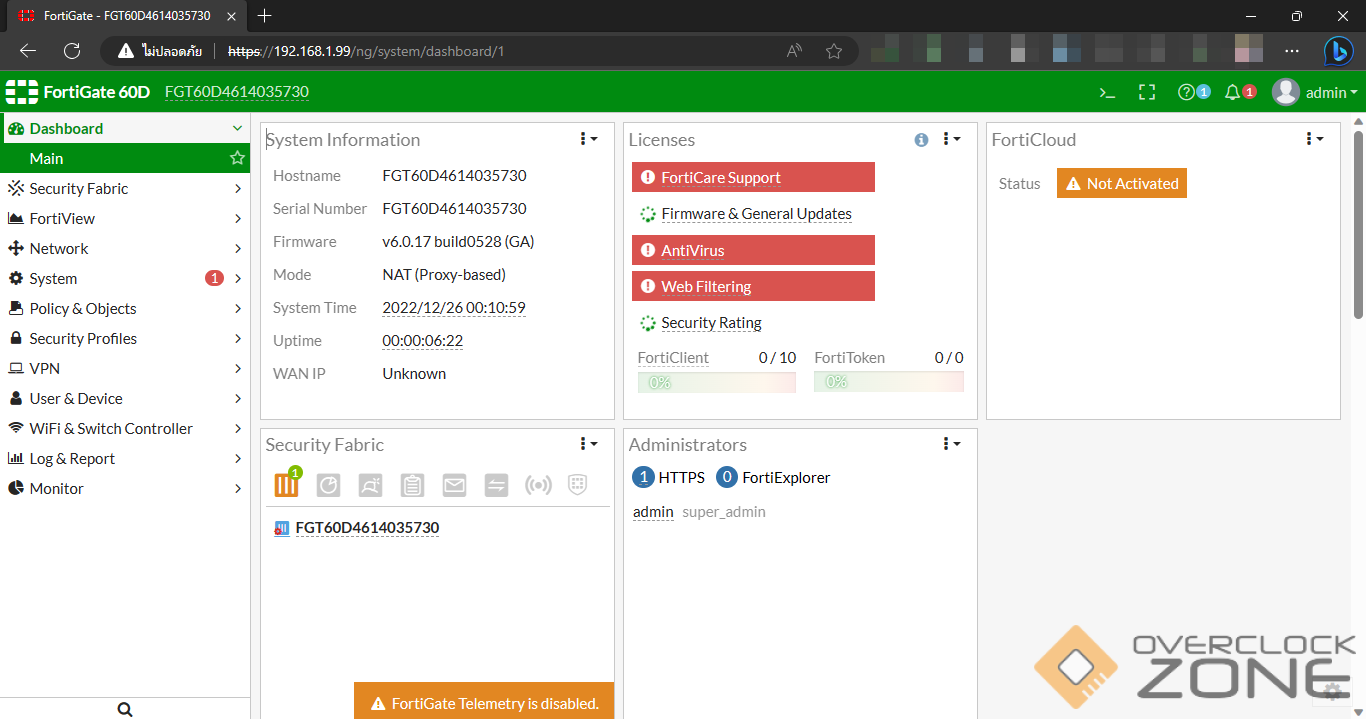The height and width of the screenshot is (719, 1366).
Task: Favorite the Main dashboard star icon
Action: click(237, 158)
